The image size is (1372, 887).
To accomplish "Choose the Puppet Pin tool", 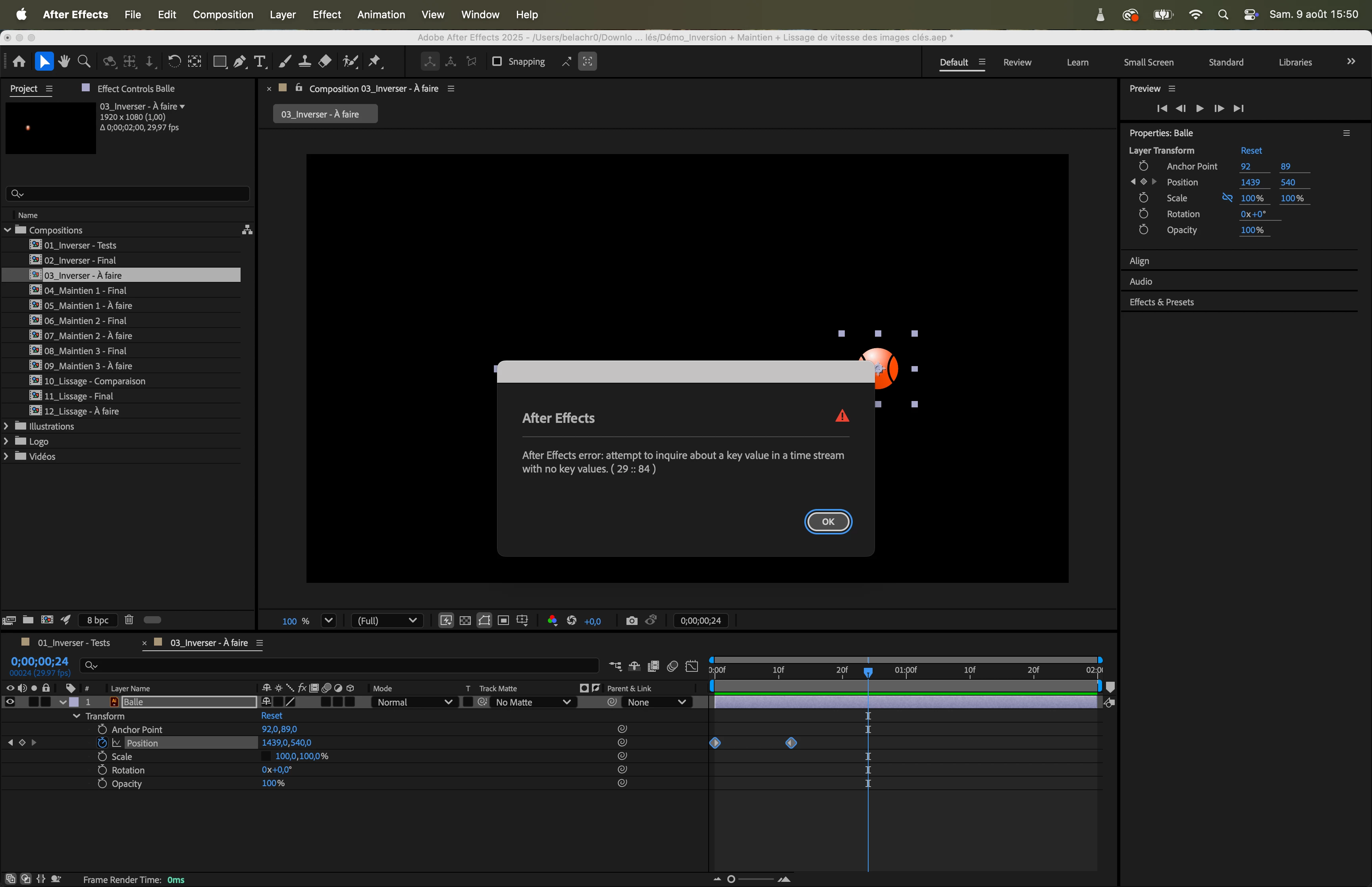I will [x=375, y=62].
